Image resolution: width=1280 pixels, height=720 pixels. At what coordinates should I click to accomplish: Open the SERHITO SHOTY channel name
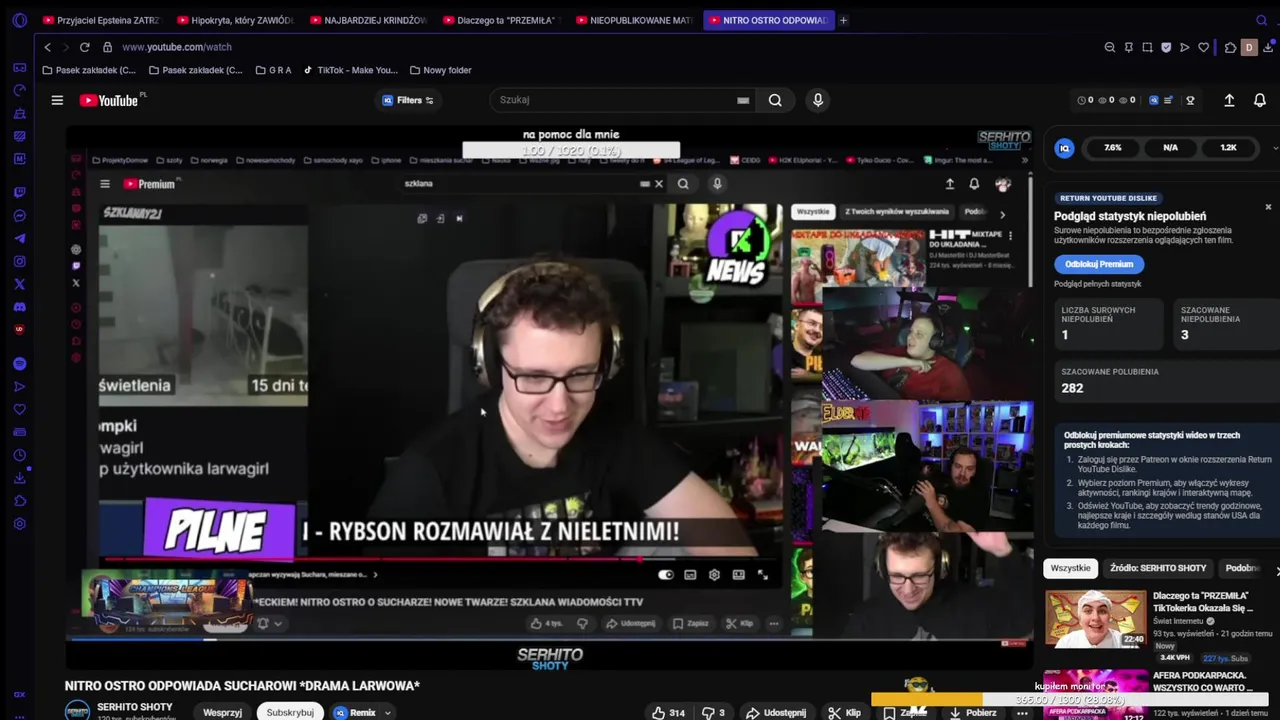pyautogui.click(x=134, y=707)
